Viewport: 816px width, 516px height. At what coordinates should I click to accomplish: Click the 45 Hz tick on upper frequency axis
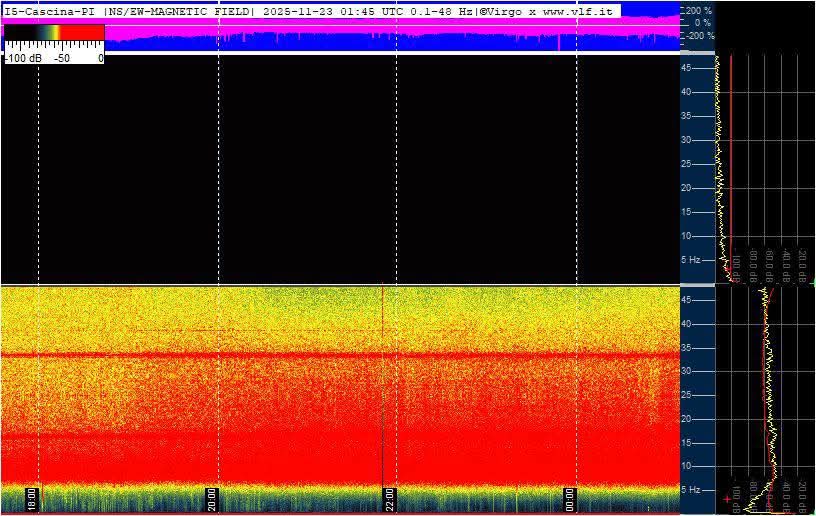687,68
